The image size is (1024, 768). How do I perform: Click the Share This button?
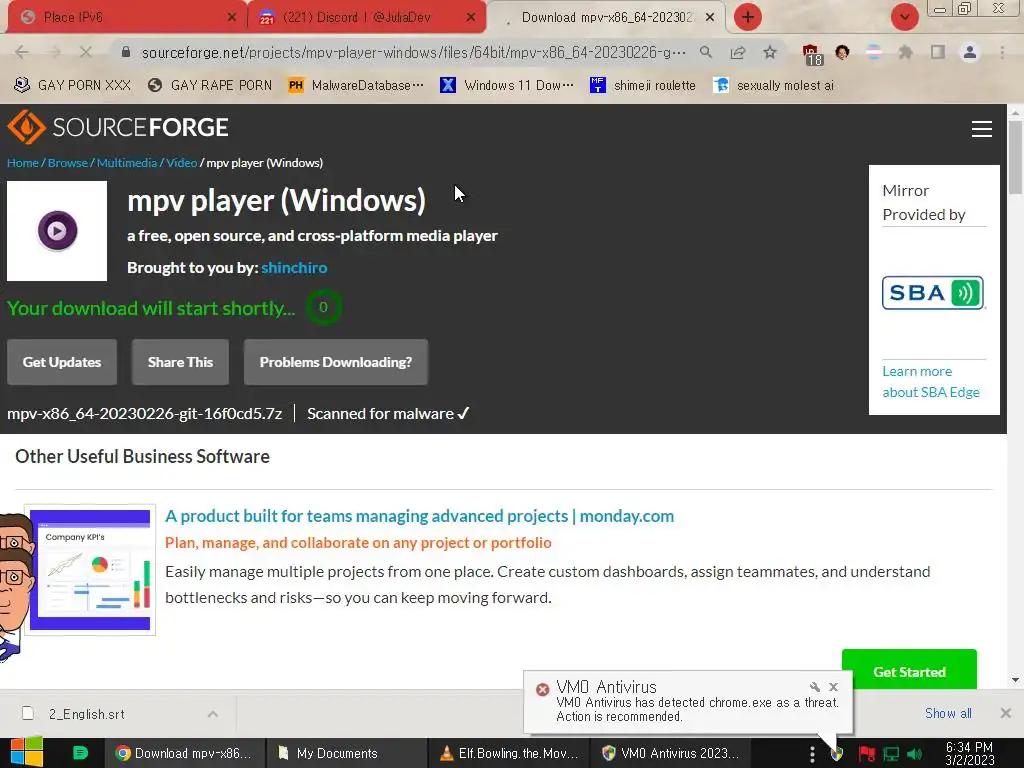[180, 362]
